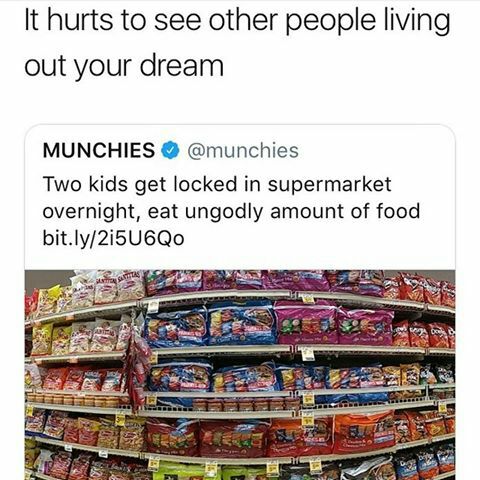Click the magenta variety pack bag in photo
Image resolution: width=480 pixels, height=480 pixels.
click(x=306, y=323)
